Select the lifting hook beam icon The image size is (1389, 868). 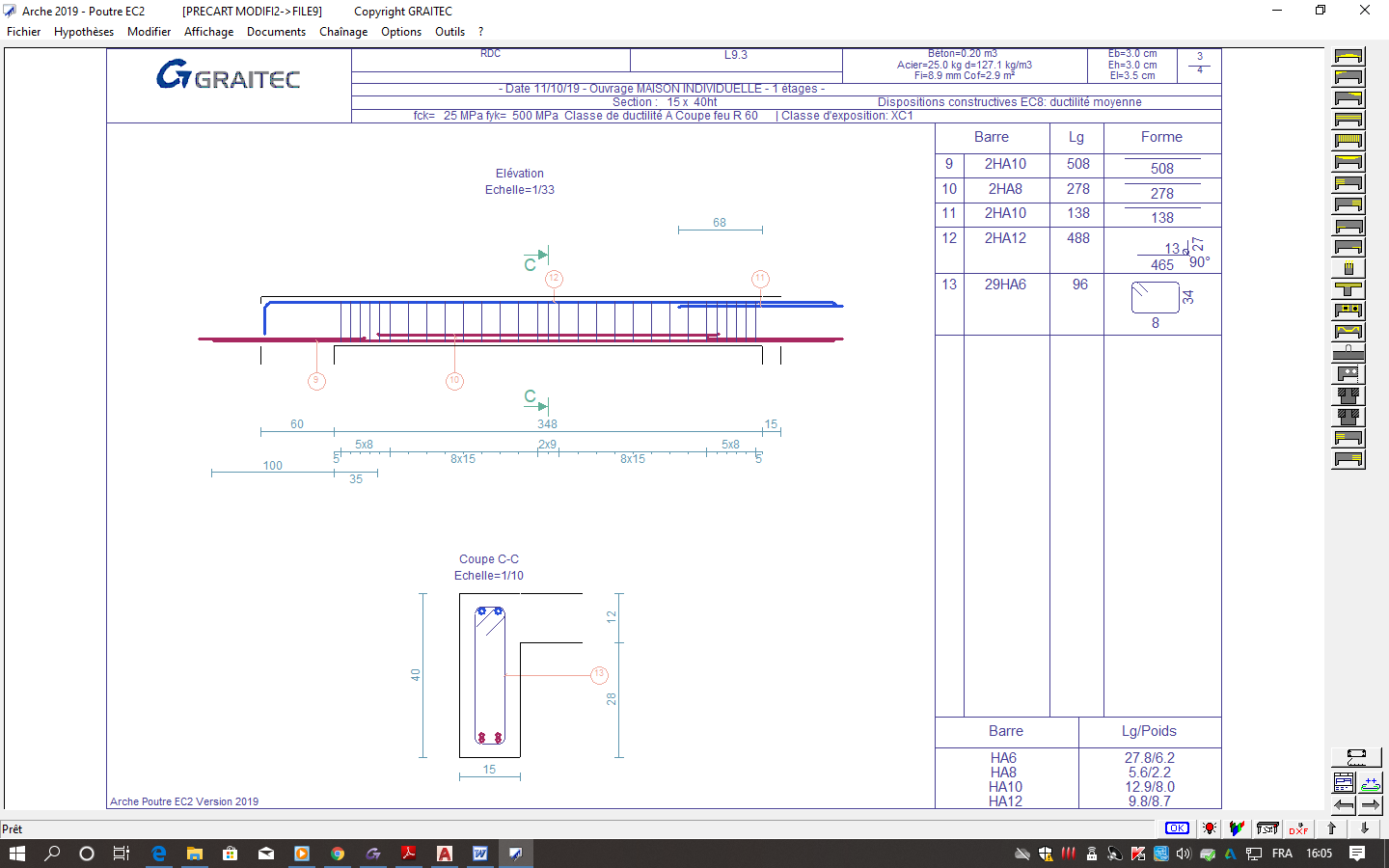pyautogui.click(x=1348, y=353)
